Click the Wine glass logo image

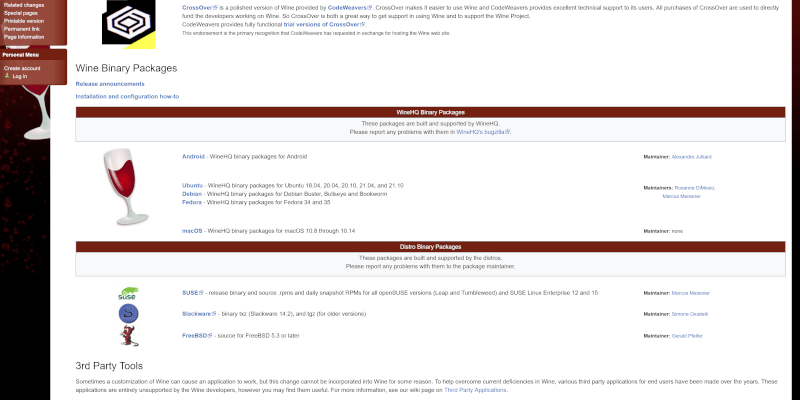[126, 187]
